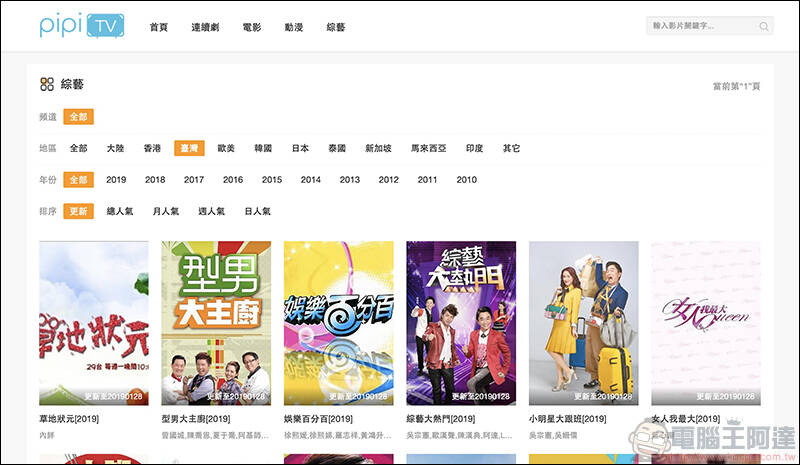Open the 綜藝 nav item
Screen dimensions: 800x465
[x=336, y=27]
